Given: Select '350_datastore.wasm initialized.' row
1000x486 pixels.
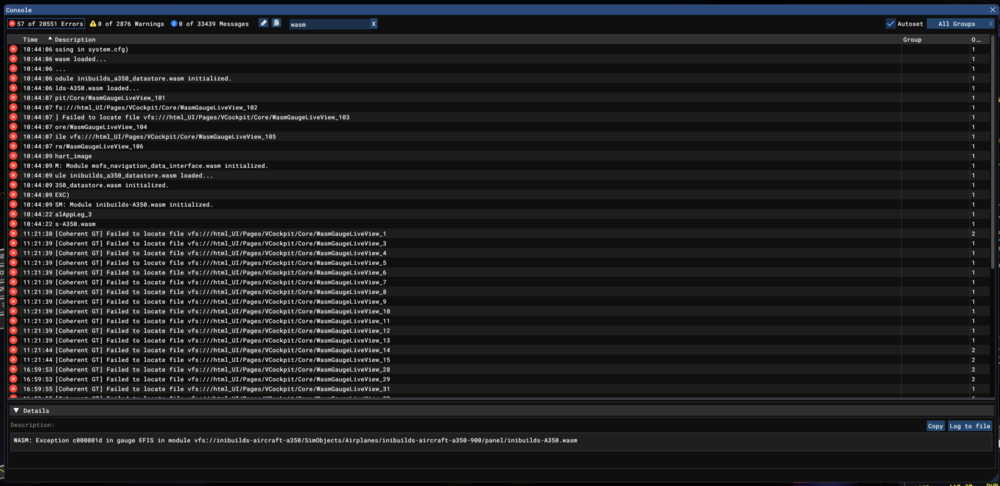Looking at the screenshot, I should (497, 186).
